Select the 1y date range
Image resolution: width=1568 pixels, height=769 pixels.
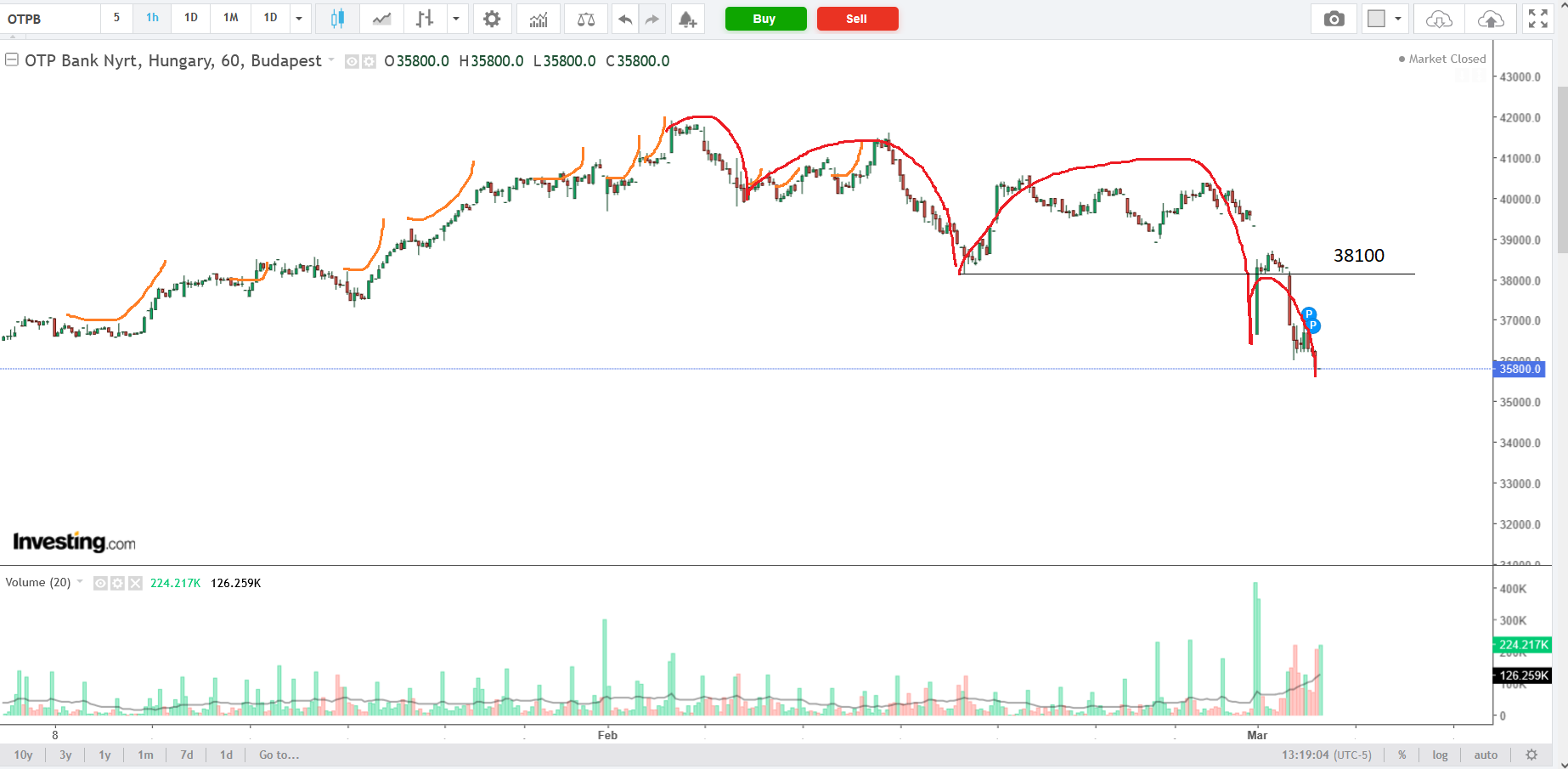click(x=104, y=755)
